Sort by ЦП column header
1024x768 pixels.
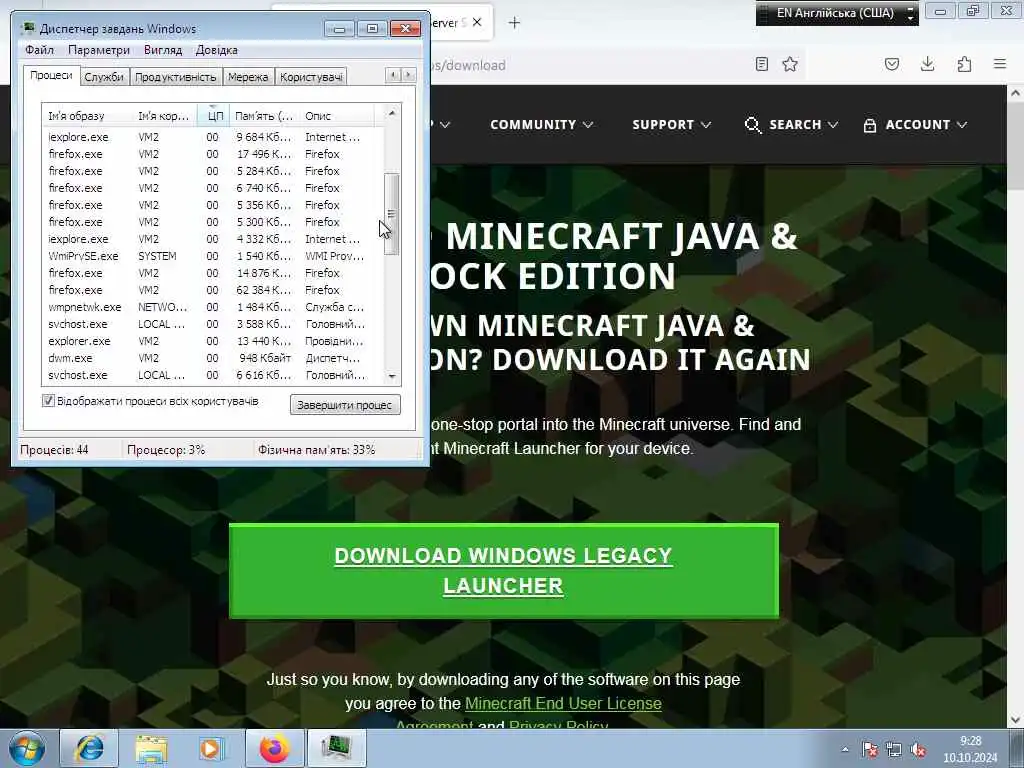(x=214, y=116)
